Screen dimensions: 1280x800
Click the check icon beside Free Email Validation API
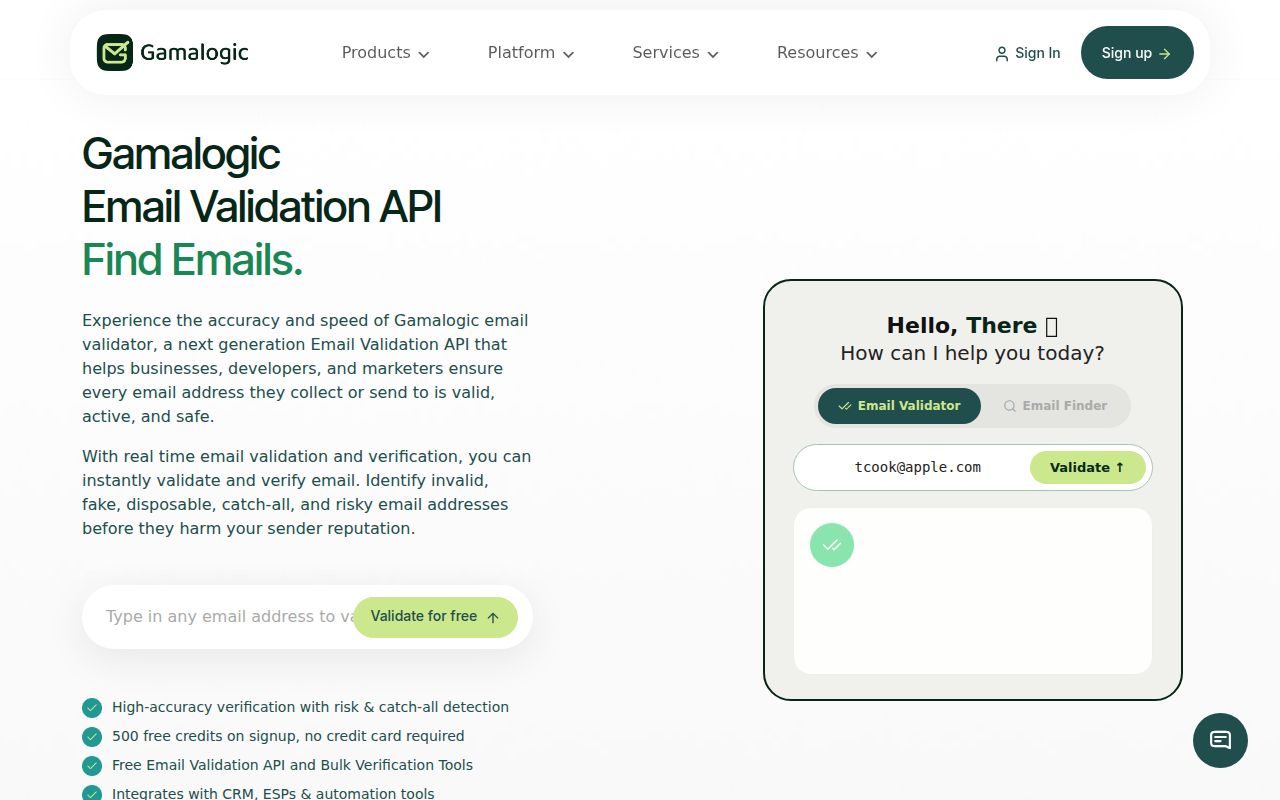92,766
